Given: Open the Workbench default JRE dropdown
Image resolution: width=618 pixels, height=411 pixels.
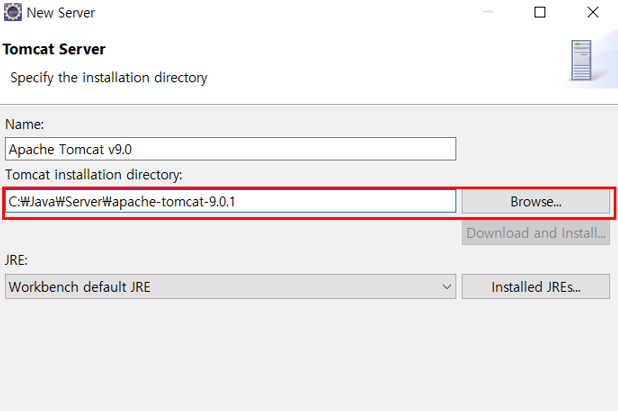Looking at the screenshot, I should (231, 286).
